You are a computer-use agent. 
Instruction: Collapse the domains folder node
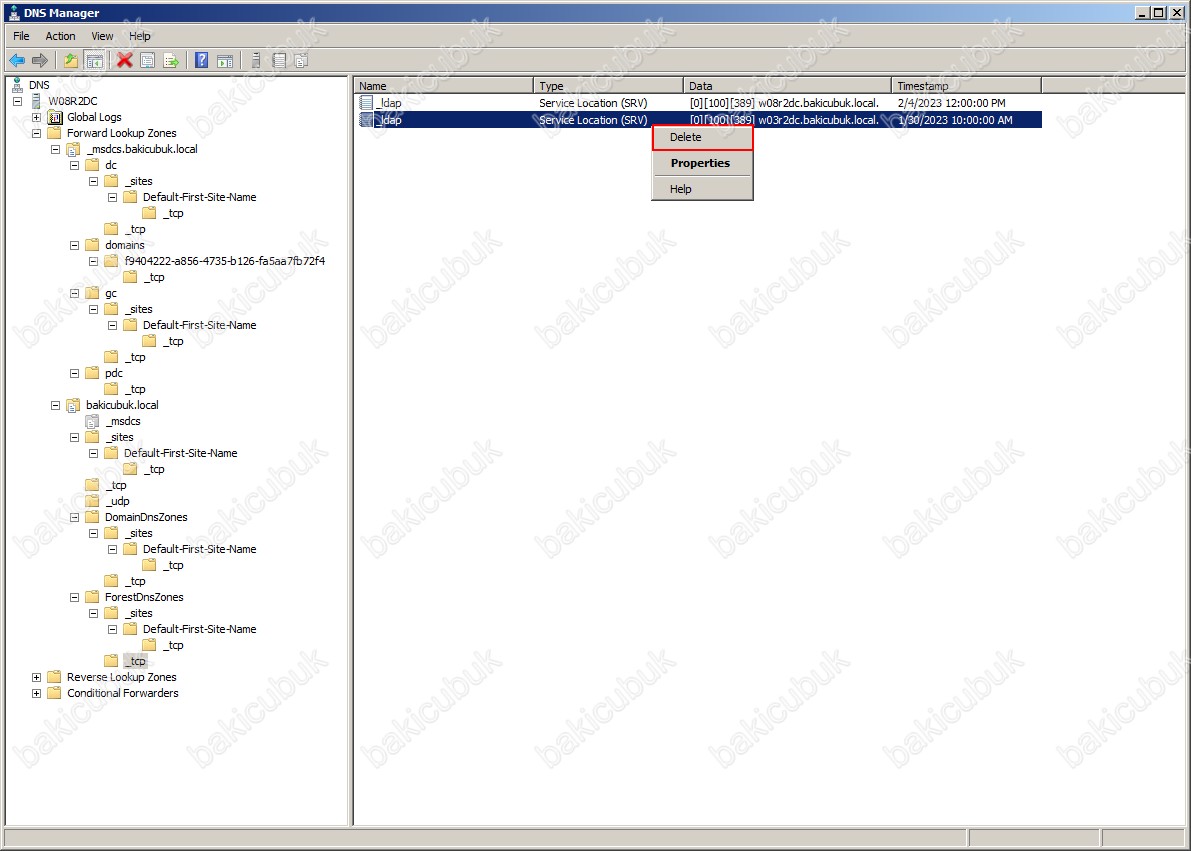coord(74,245)
